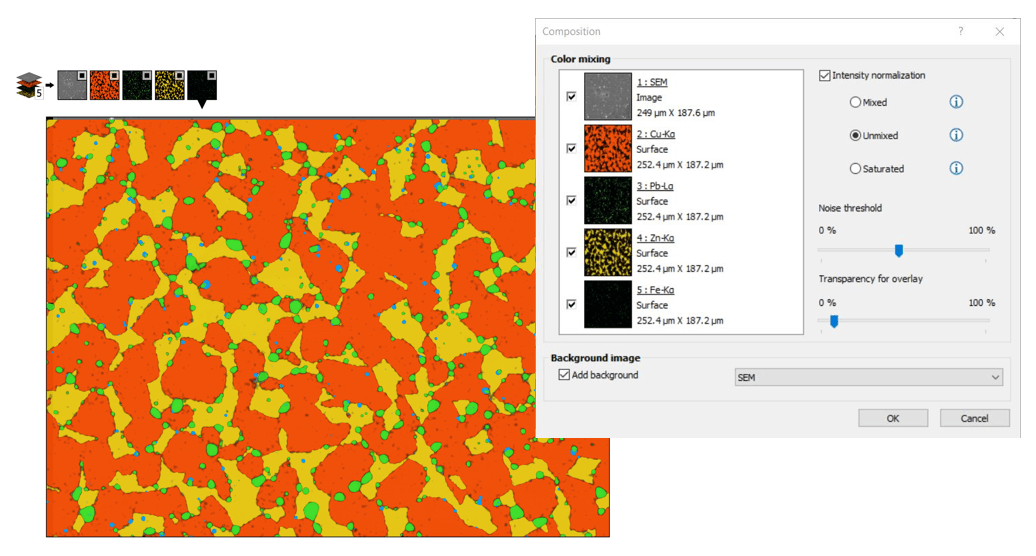Click the help question mark in the title bar

pos(961,31)
